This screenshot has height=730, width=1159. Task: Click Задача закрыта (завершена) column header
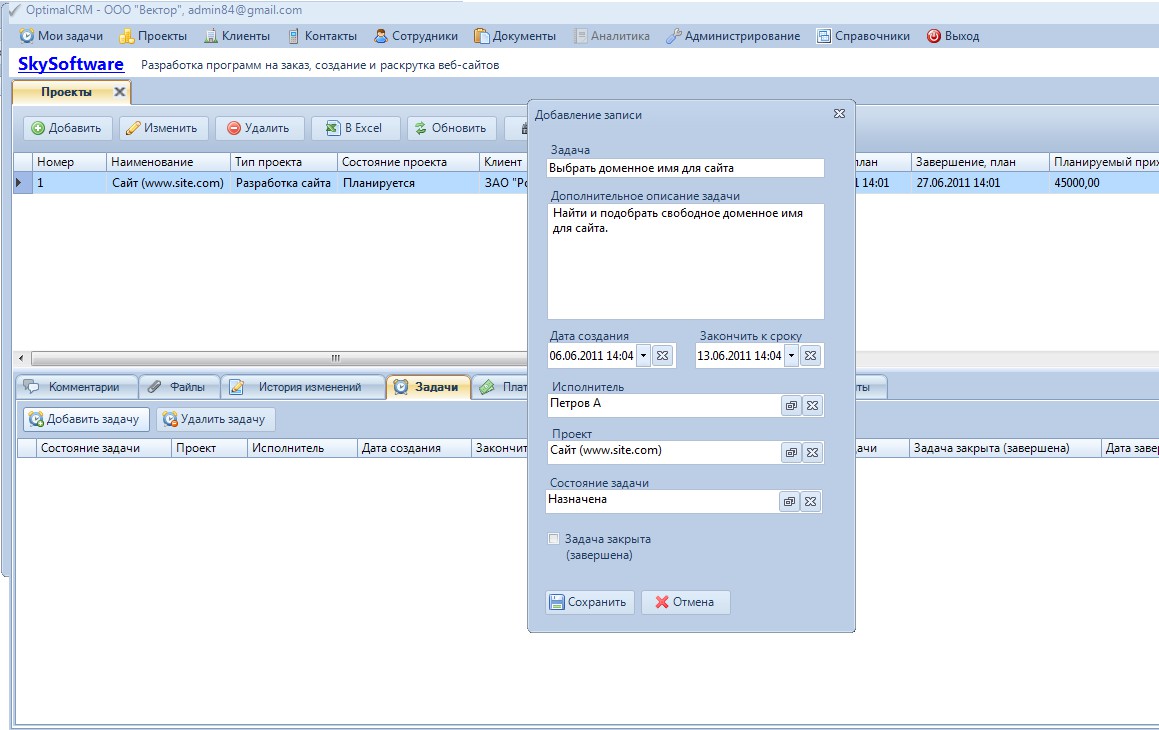1005,448
